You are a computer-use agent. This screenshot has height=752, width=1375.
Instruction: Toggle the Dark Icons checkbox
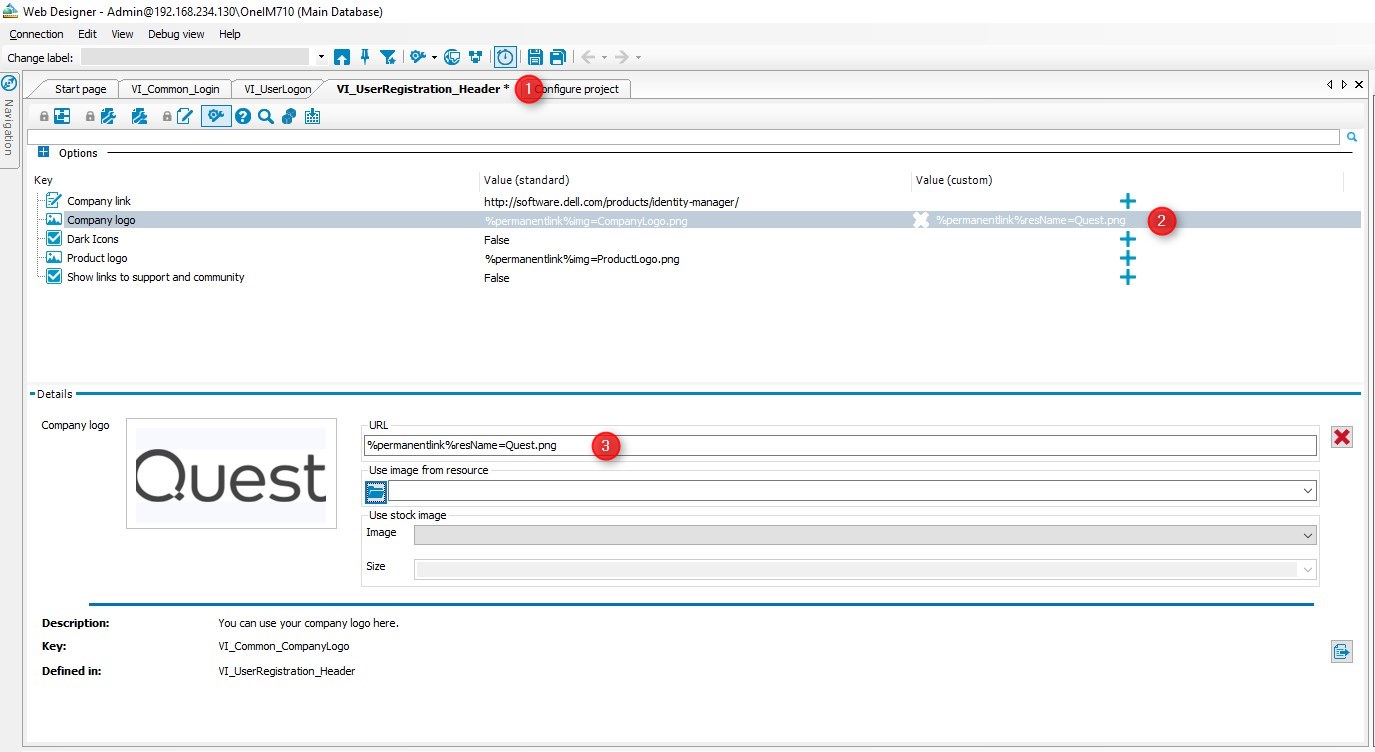(x=54, y=239)
